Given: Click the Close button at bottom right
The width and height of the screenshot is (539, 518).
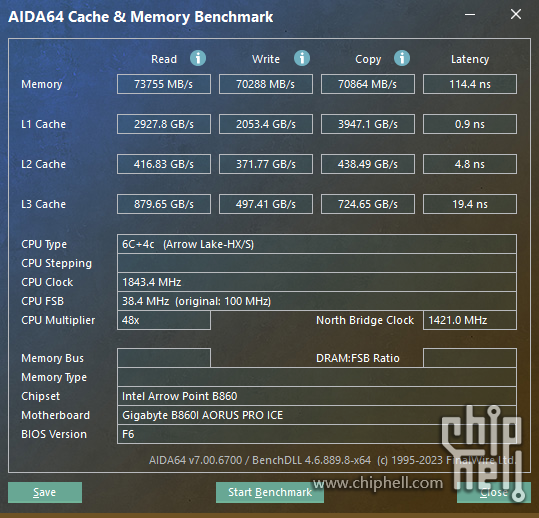Looking at the screenshot, I should tap(494, 492).
